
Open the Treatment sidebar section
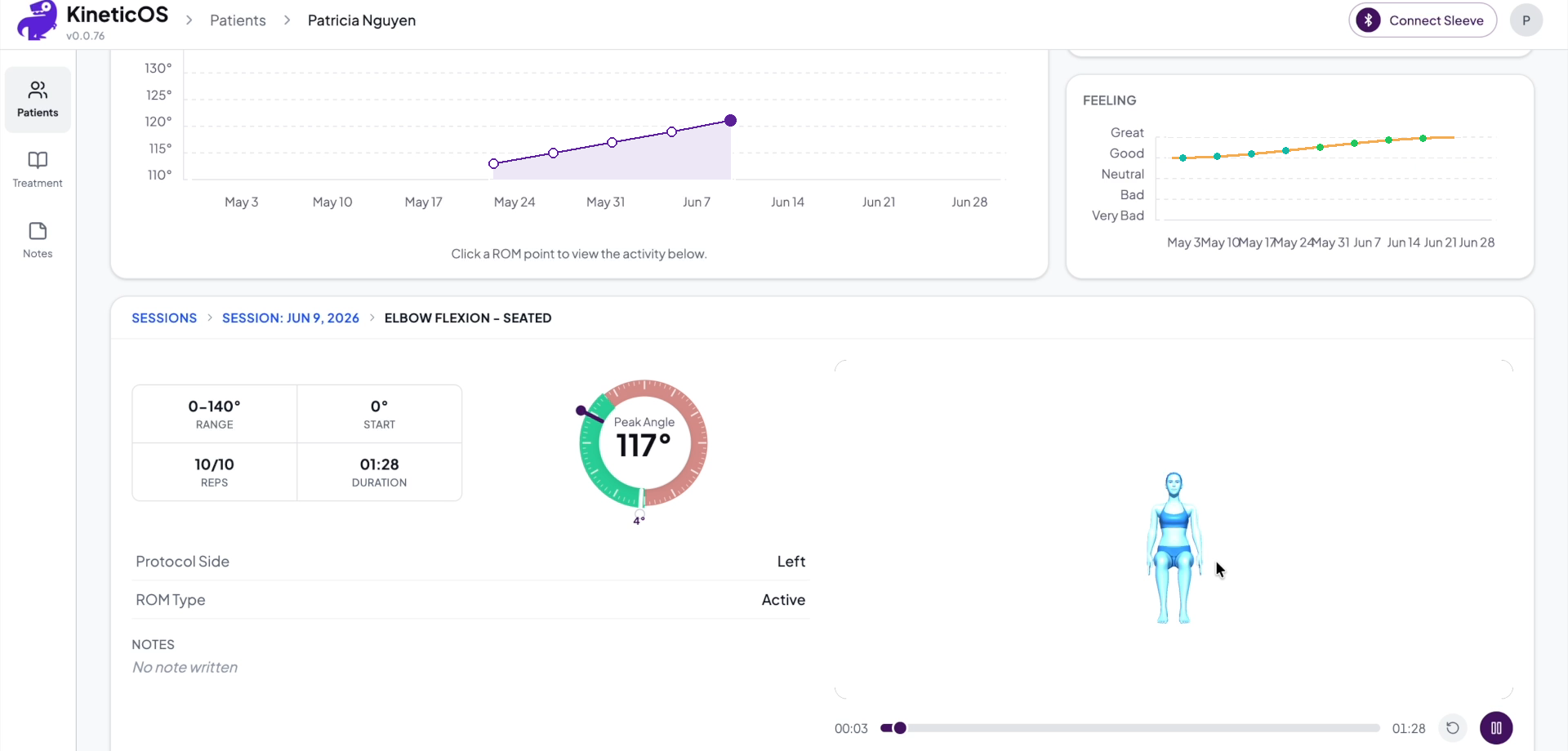[38, 170]
